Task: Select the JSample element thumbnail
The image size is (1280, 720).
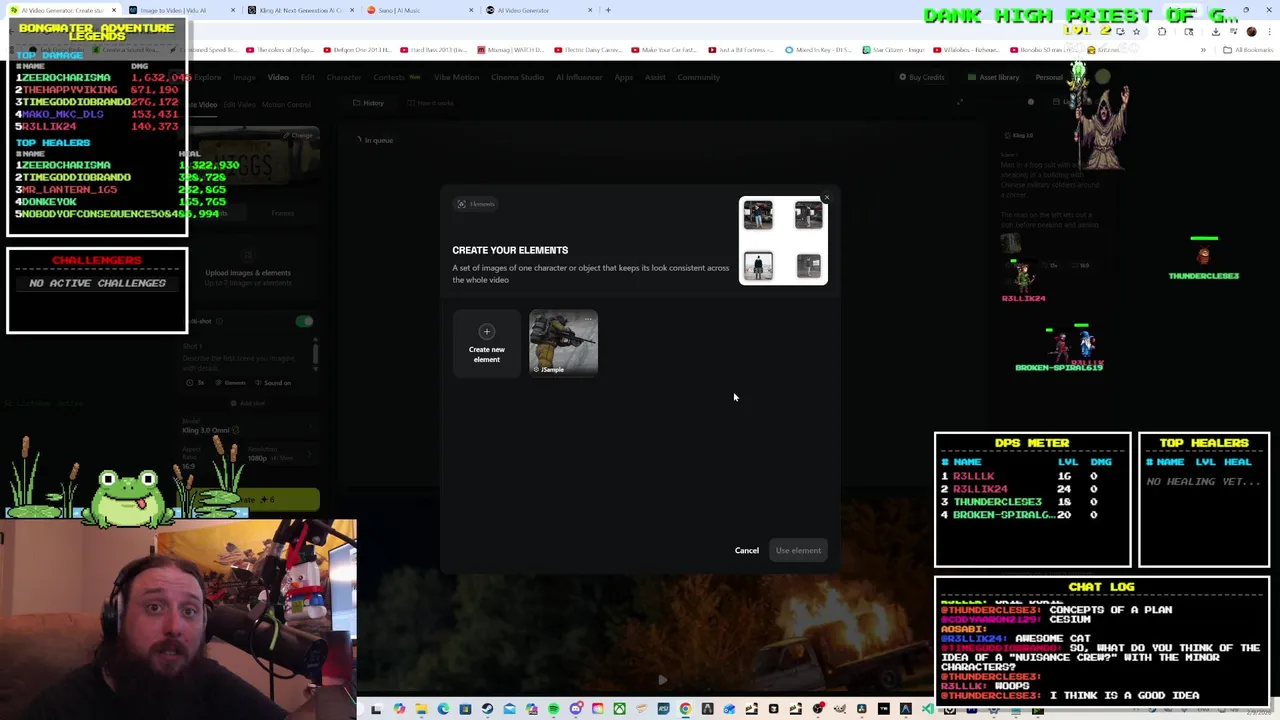Action: [563, 343]
